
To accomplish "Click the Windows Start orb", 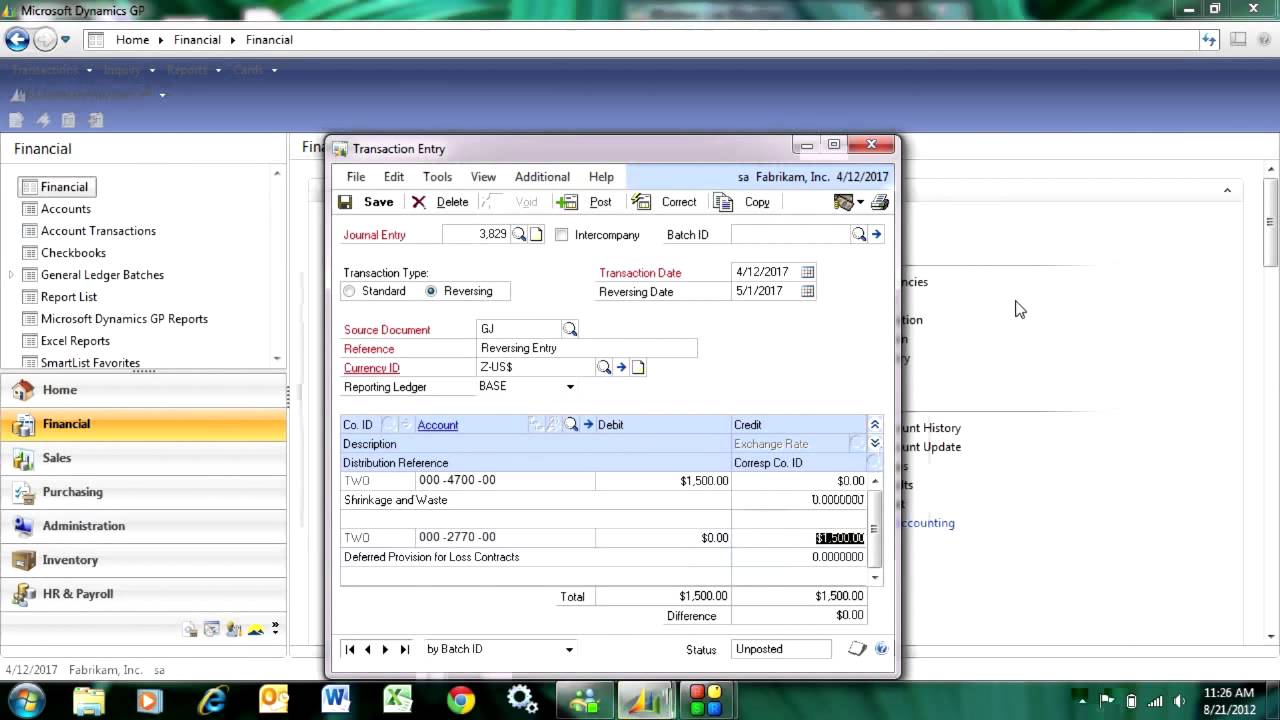I will [27, 698].
